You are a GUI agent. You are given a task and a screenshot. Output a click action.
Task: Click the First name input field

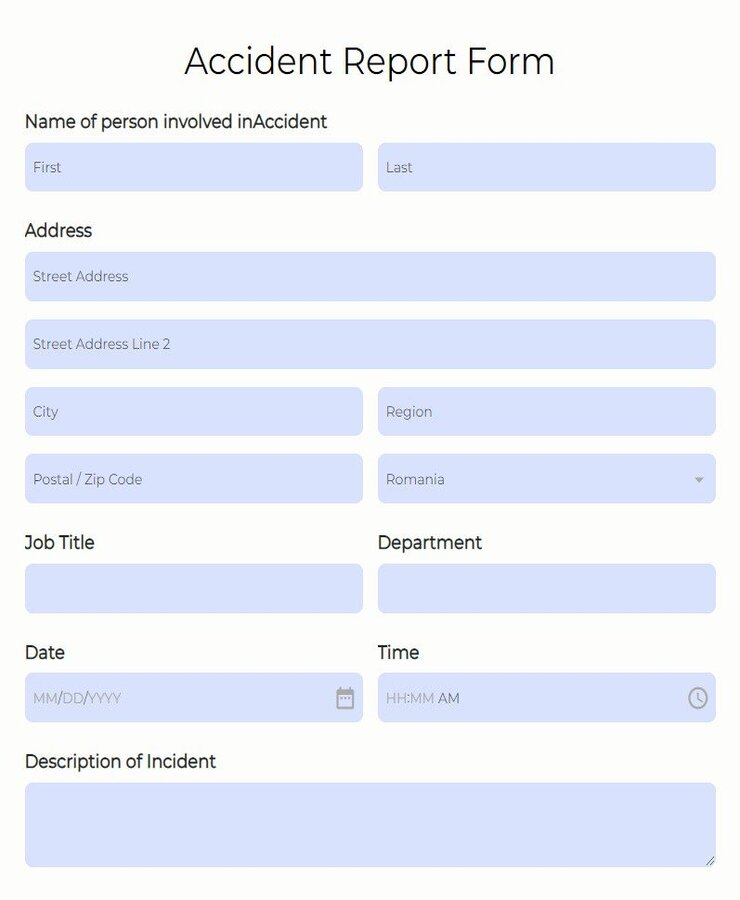click(193, 166)
